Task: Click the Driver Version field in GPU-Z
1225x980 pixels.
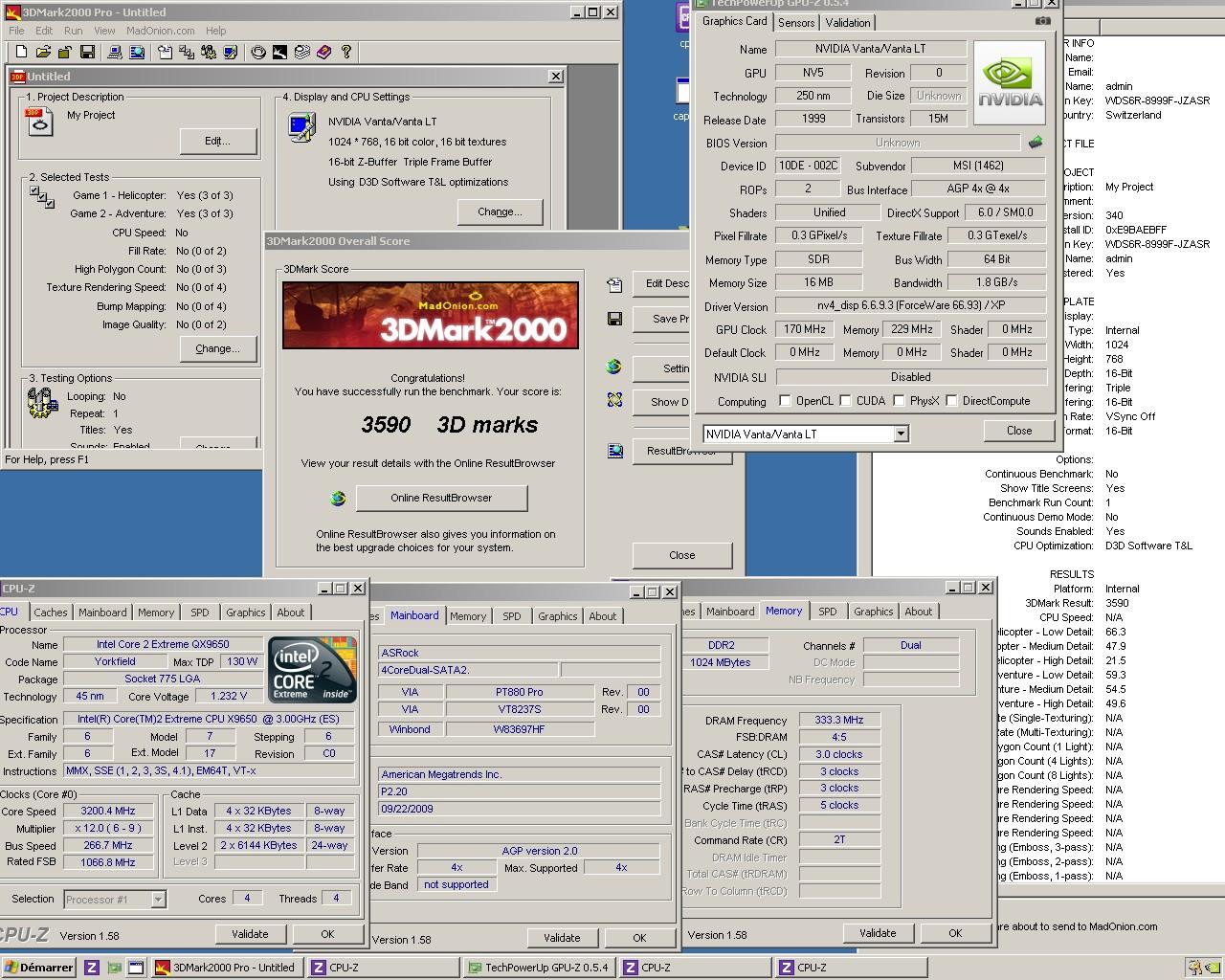Action: pyautogui.click(x=910, y=306)
